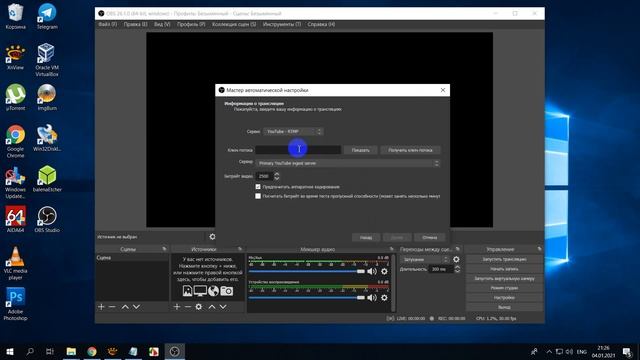Screen dimensions: 640x360
Task: Click the Получить ключ потока button
Action: click(x=410, y=150)
